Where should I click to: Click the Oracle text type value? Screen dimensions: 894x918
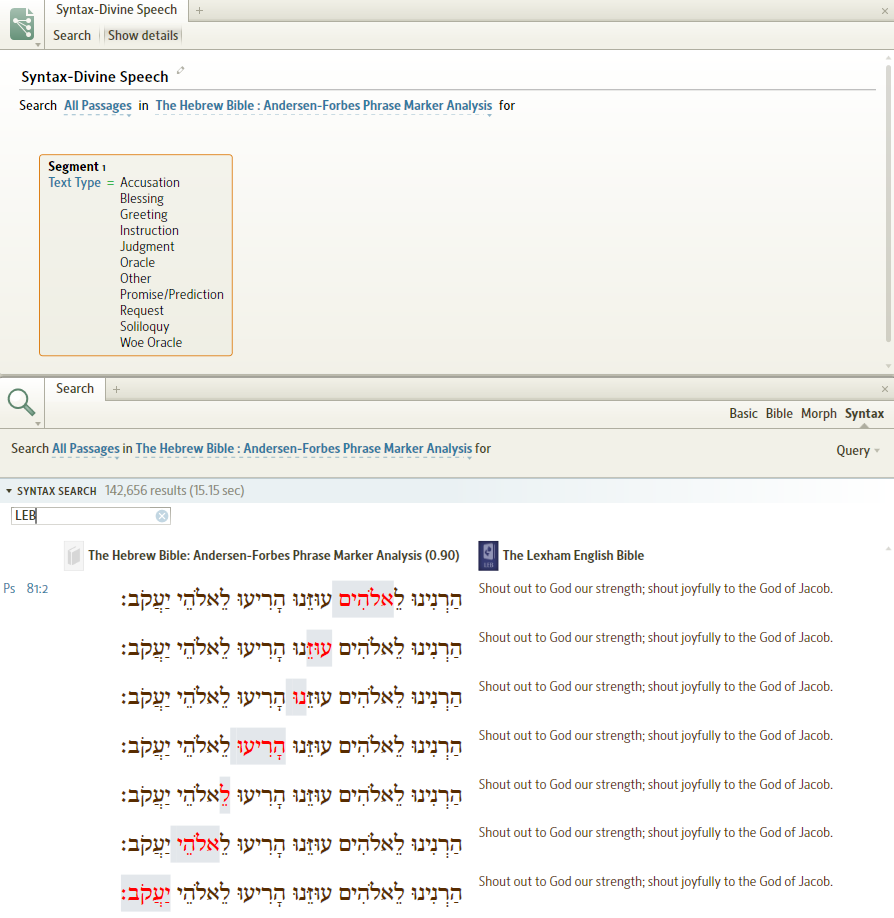tap(138, 262)
